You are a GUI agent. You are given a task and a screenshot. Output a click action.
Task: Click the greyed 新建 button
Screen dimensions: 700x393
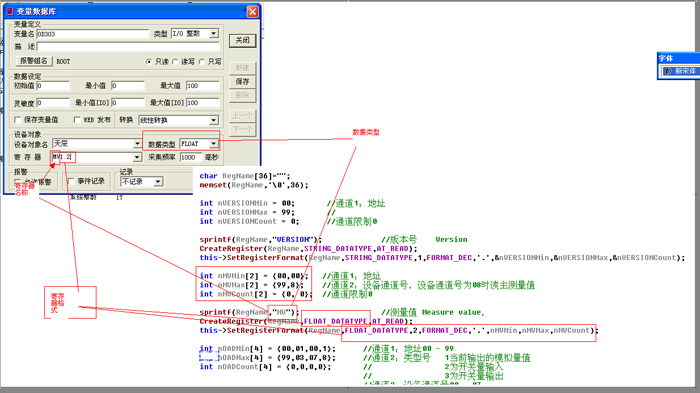point(242,68)
